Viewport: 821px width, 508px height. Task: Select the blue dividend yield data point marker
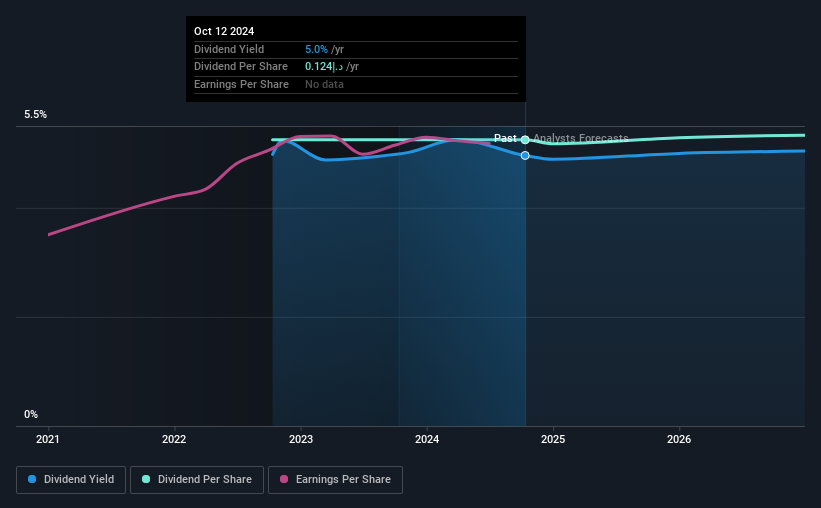tap(525, 156)
